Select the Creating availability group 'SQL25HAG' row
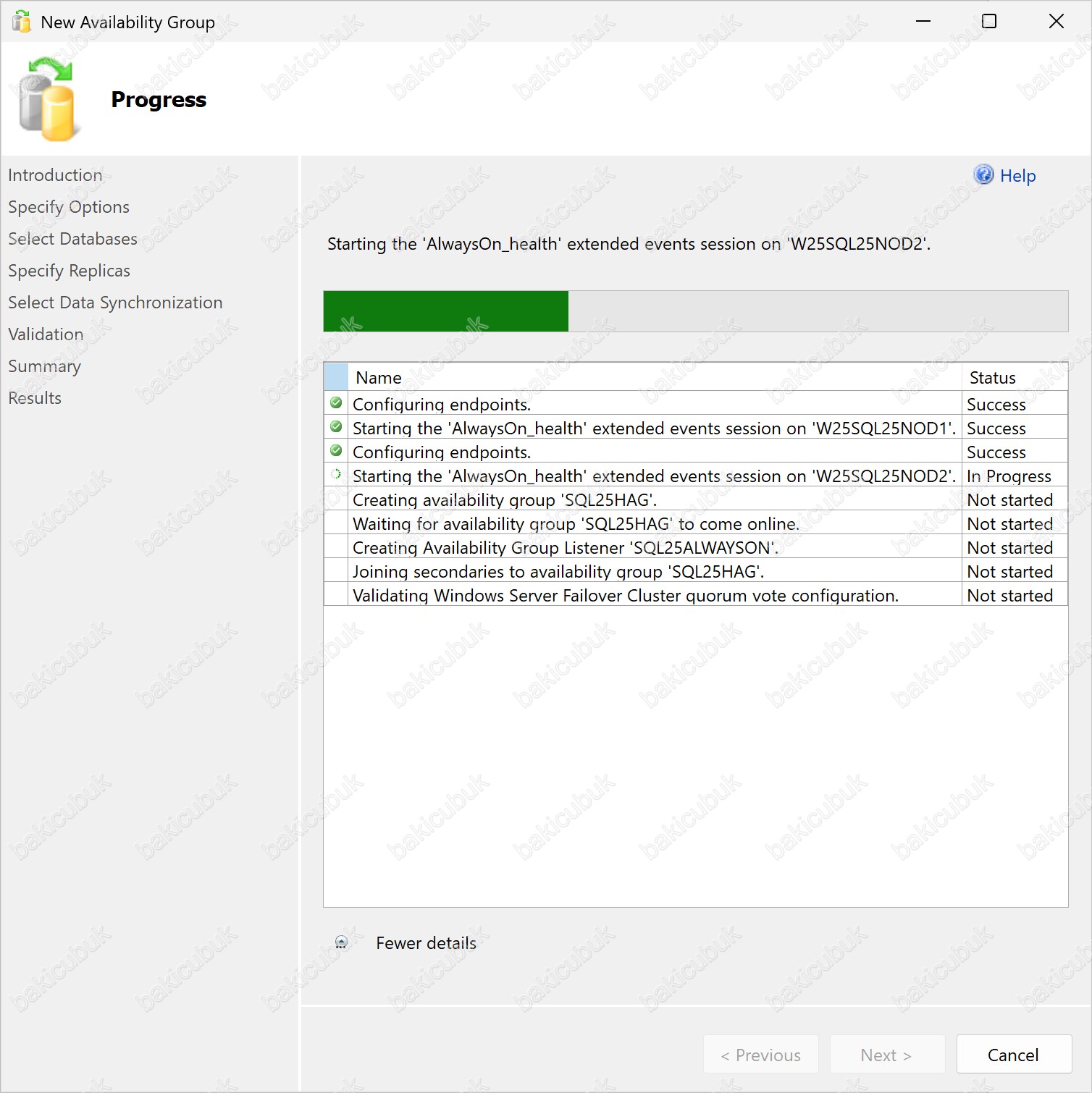Viewport: 1092px width, 1093px height. [505, 500]
